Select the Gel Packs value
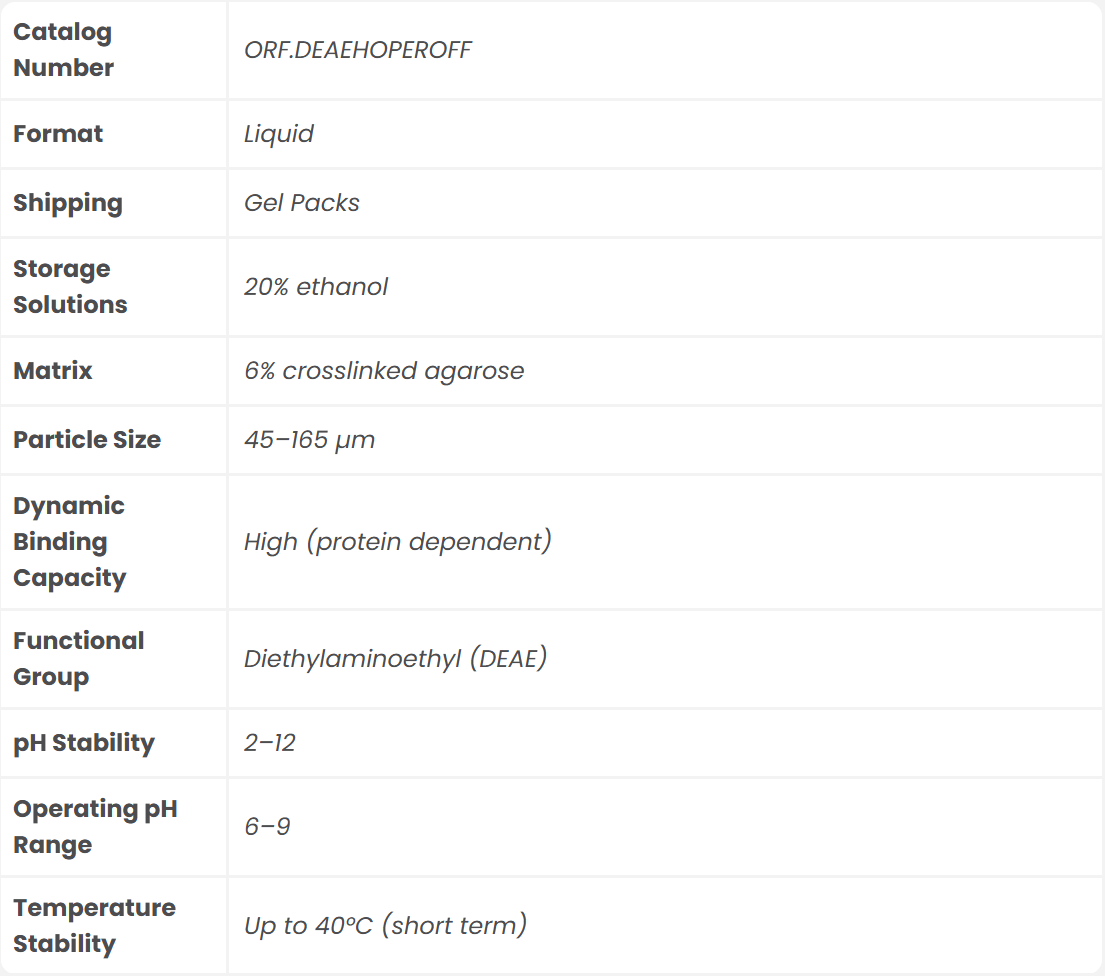Screen dimensions: 1105x976 (302, 203)
